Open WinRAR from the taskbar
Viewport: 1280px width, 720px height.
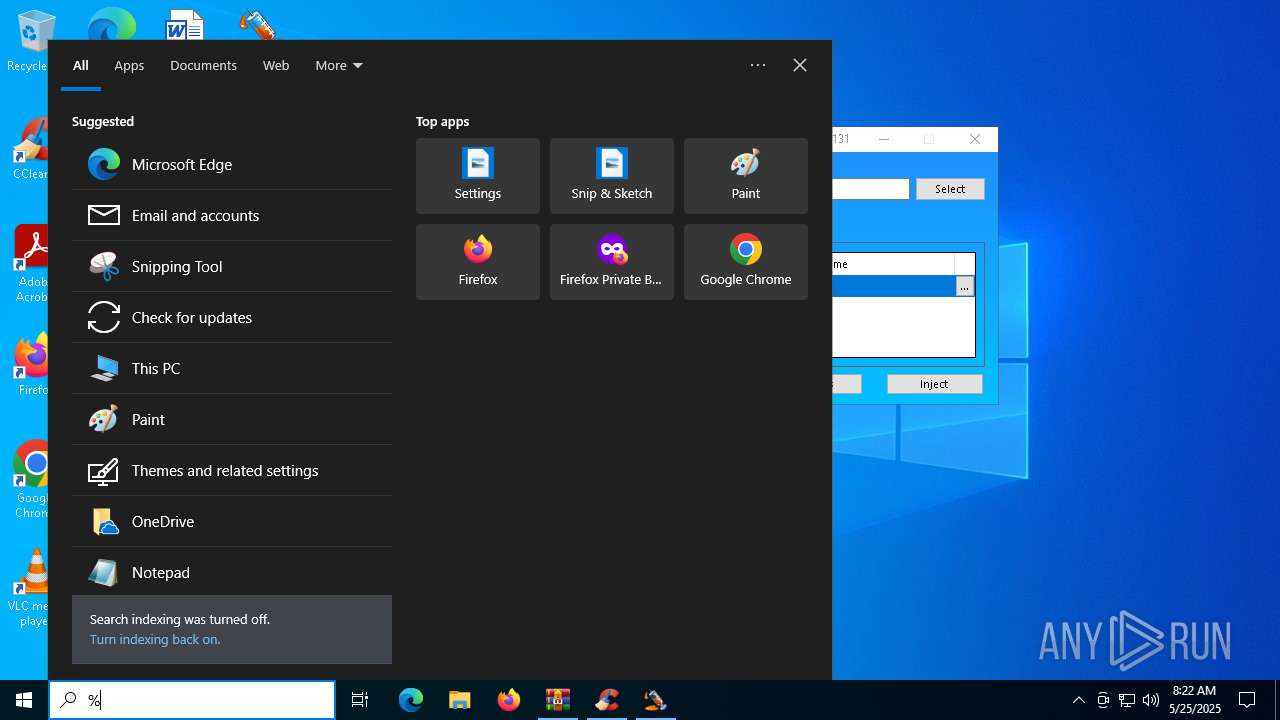(557, 700)
